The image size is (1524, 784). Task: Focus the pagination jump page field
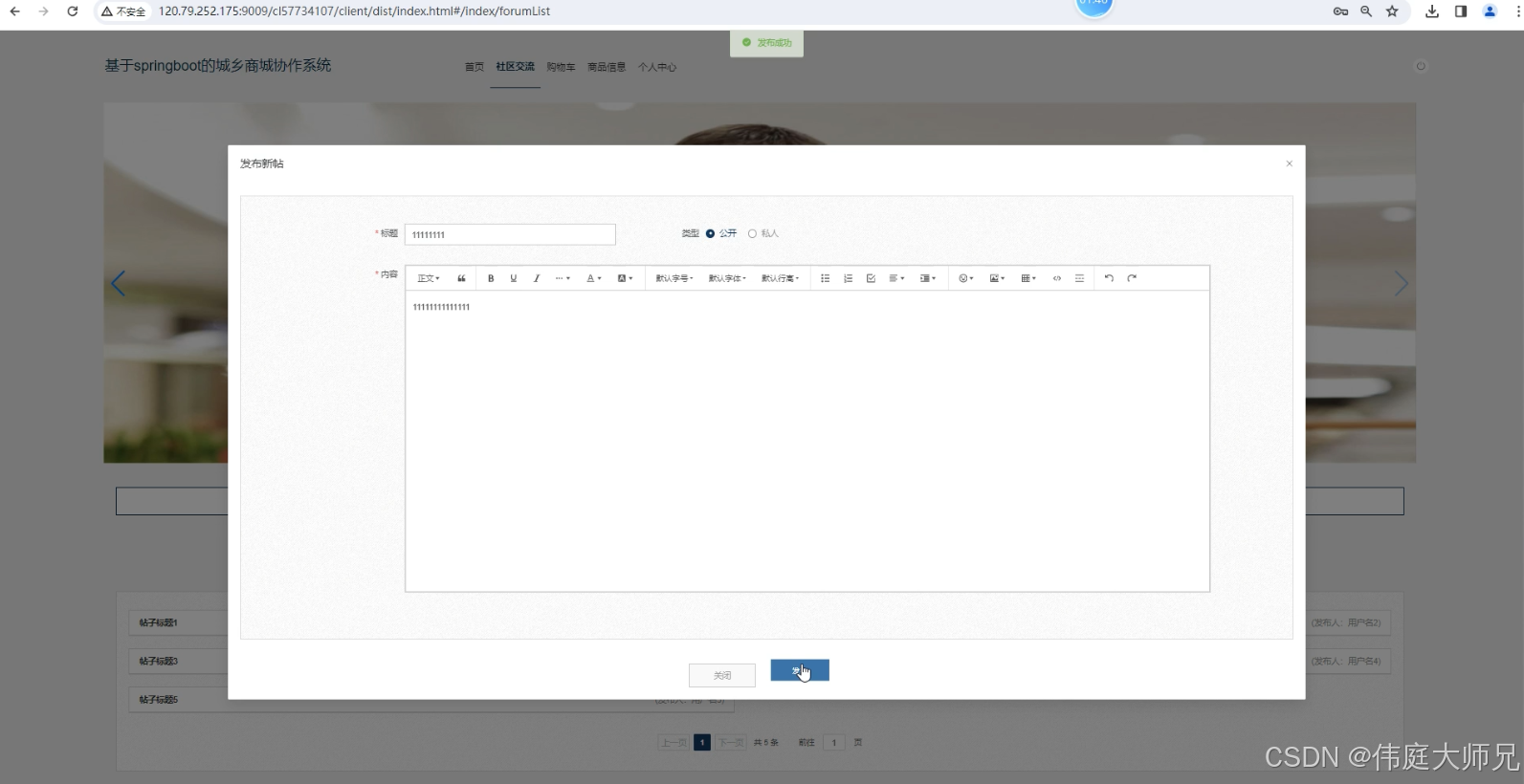click(834, 742)
